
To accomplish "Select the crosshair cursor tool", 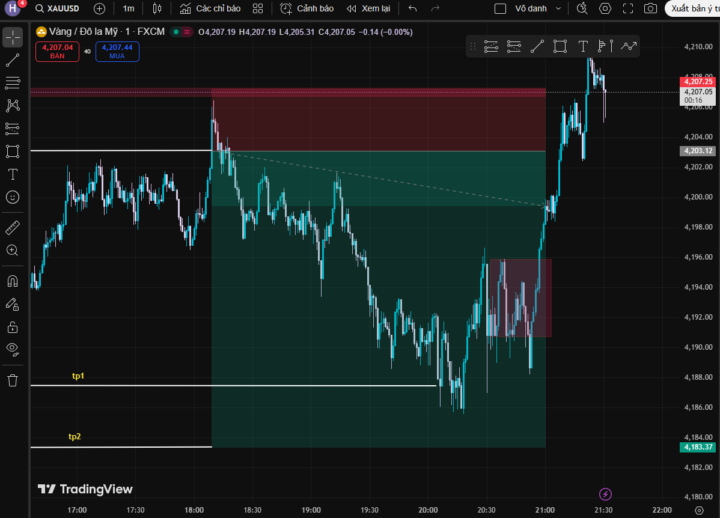I will [13, 37].
